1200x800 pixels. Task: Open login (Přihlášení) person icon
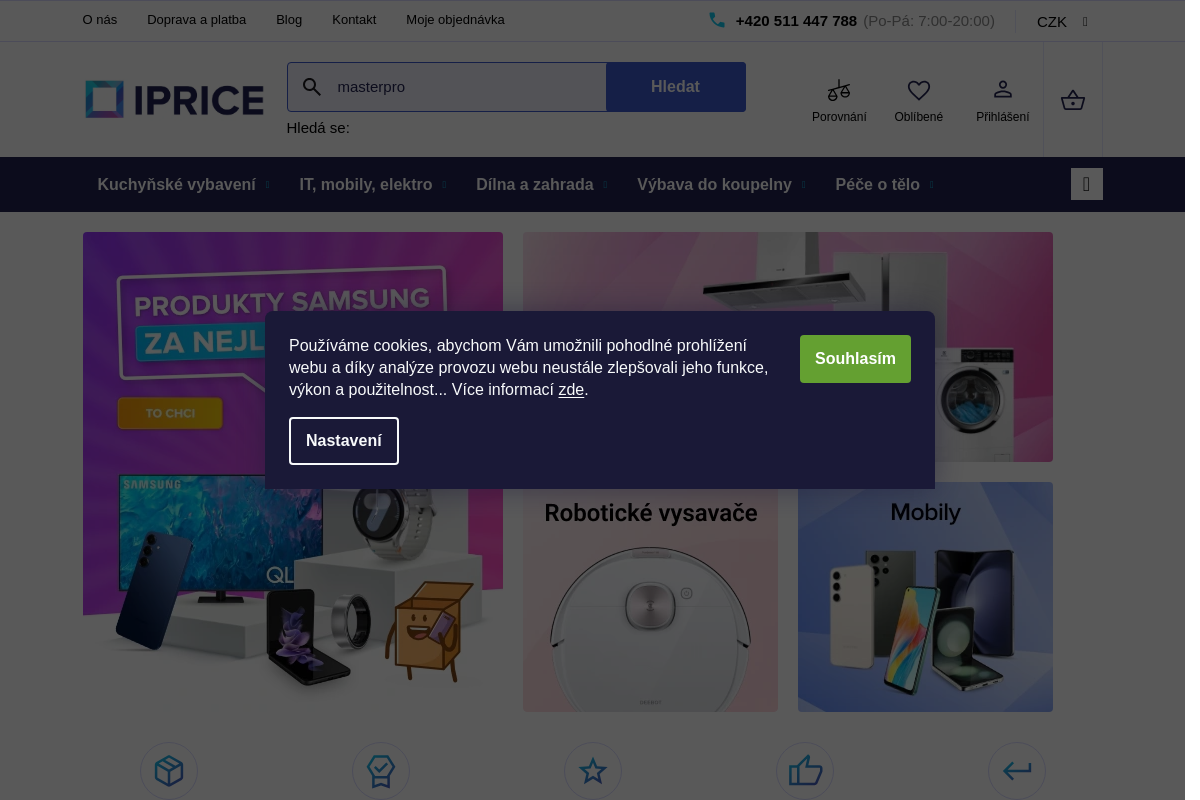tap(1003, 90)
